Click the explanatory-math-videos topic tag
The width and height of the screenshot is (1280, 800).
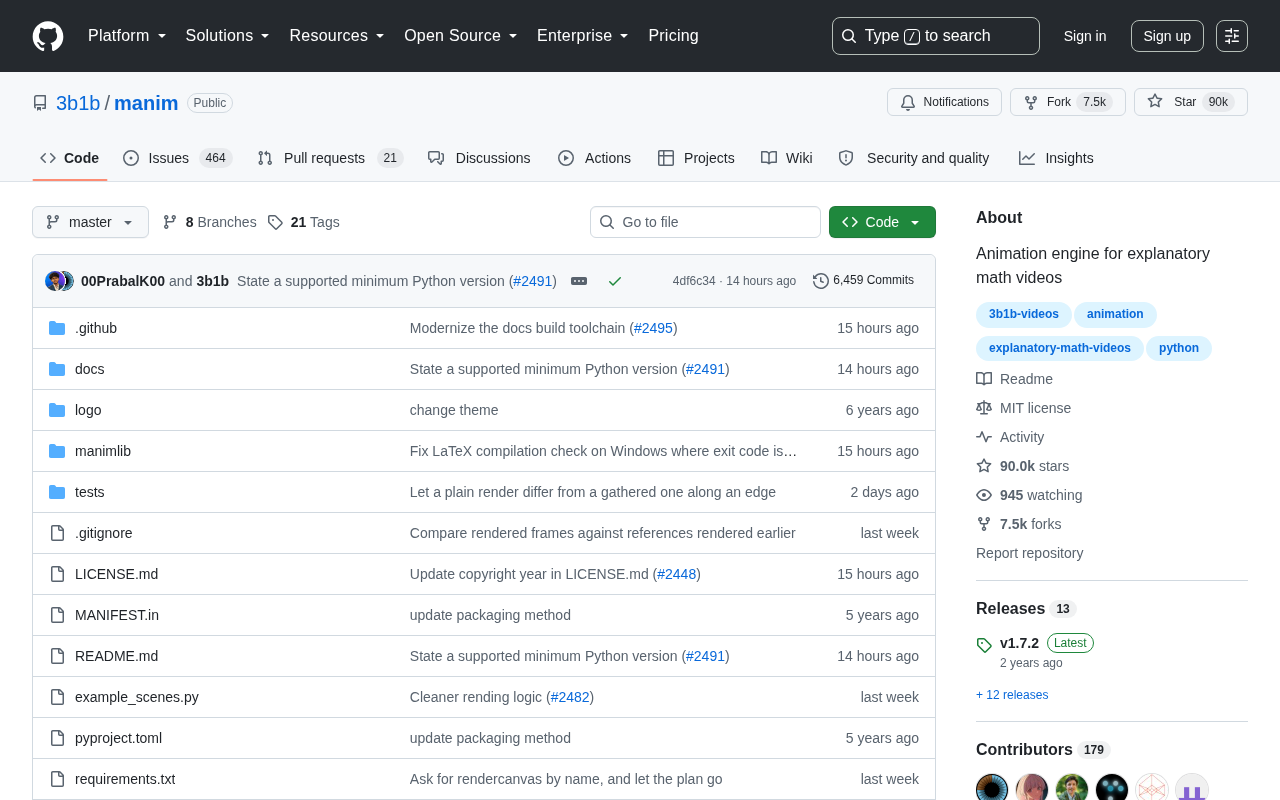coord(1060,349)
